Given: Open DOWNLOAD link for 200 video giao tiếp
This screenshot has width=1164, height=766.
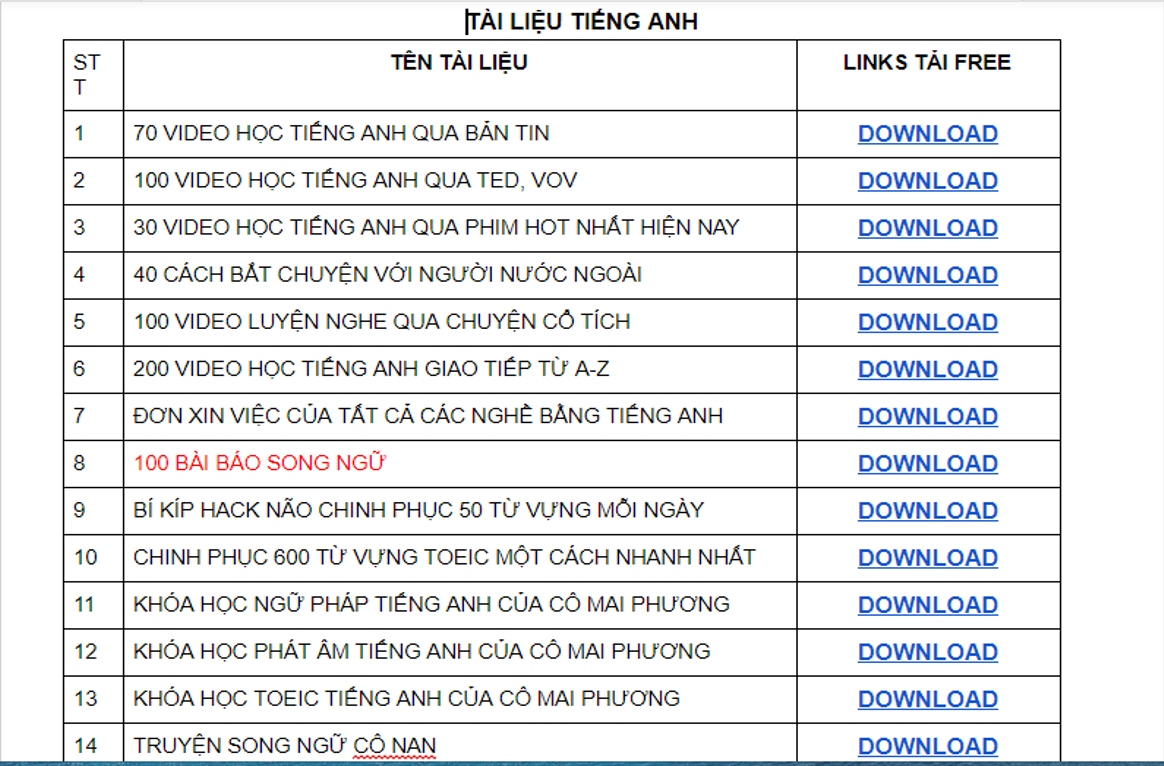Looking at the screenshot, I should [927, 370].
